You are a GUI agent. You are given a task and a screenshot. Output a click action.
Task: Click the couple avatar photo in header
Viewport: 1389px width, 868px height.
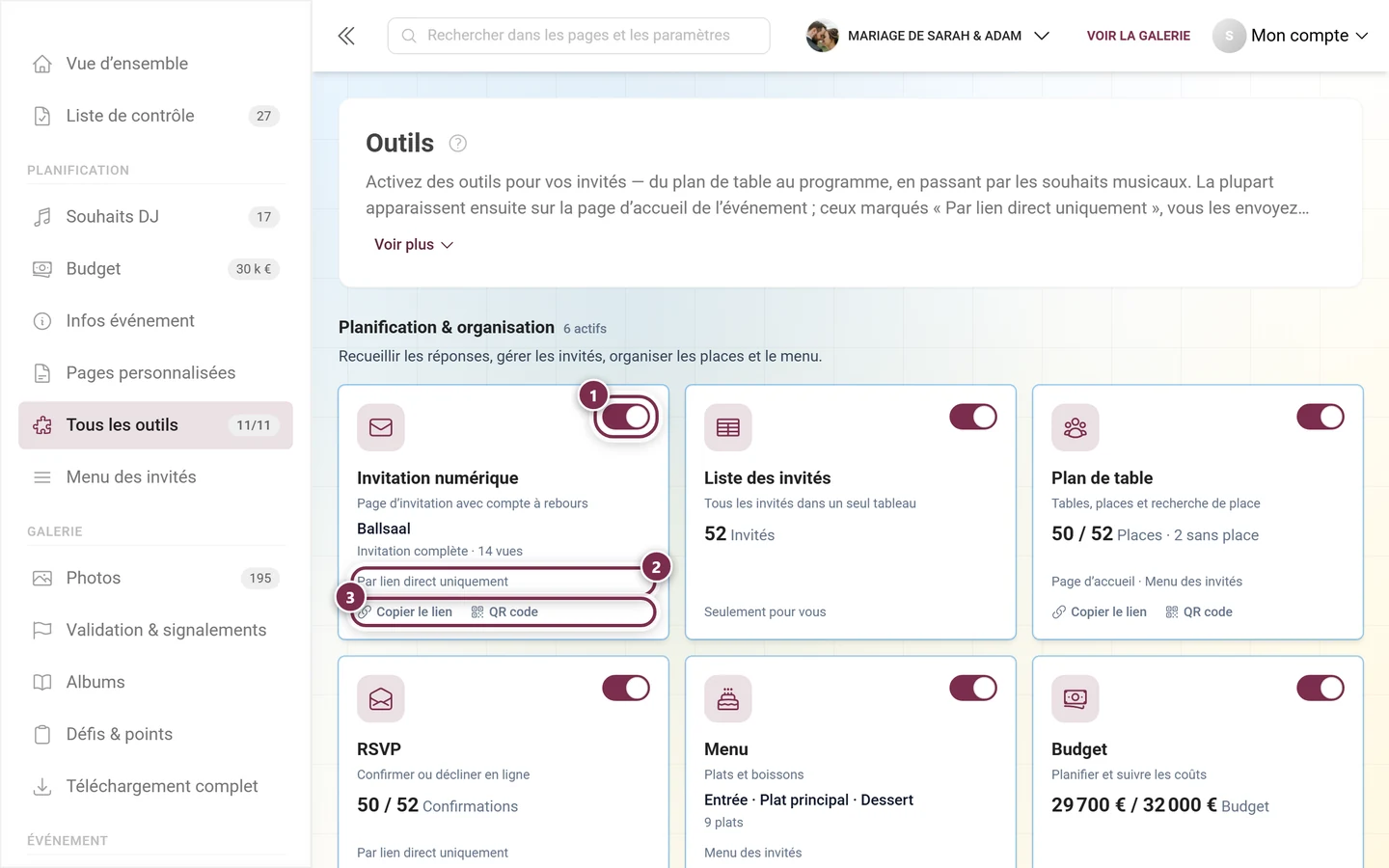pyautogui.click(x=822, y=36)
